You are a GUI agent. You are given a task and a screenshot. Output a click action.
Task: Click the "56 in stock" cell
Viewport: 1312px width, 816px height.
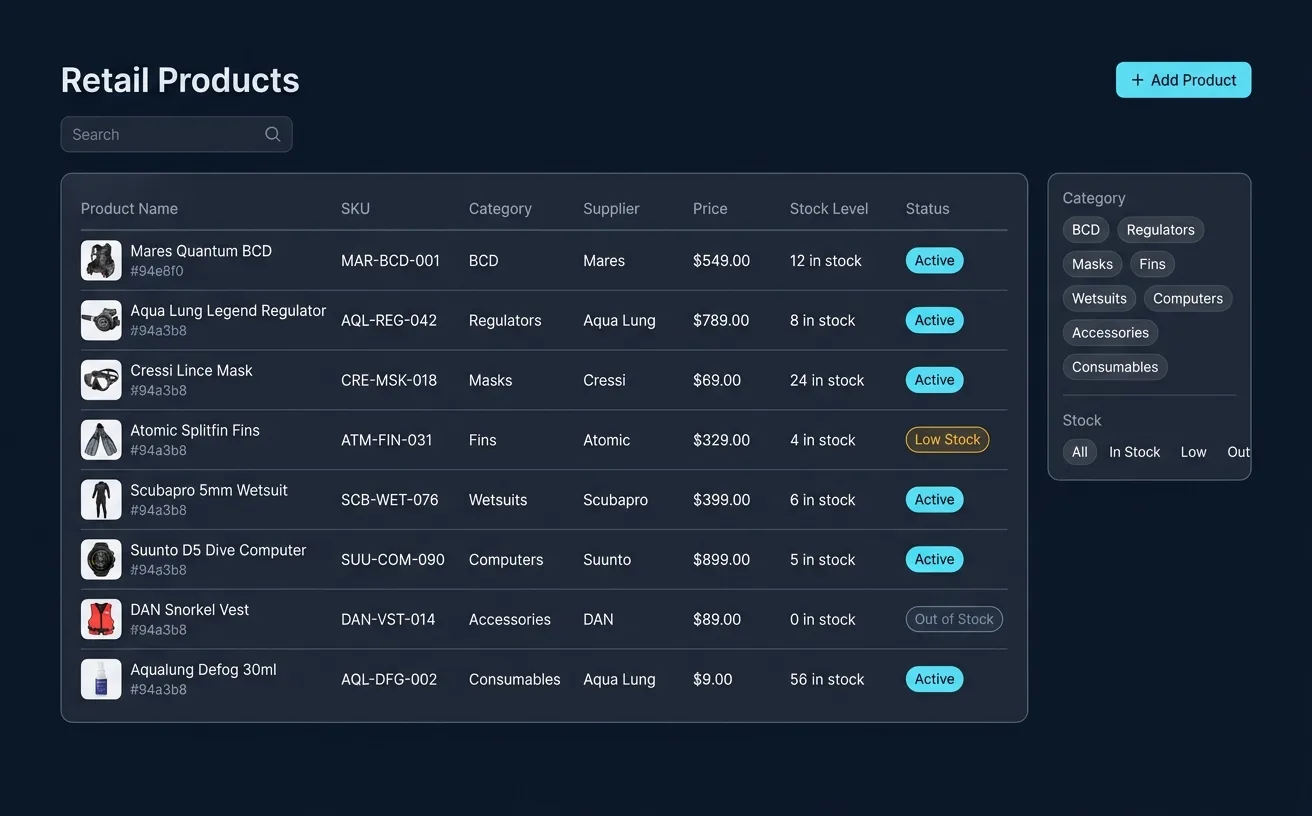pos(827,680)
